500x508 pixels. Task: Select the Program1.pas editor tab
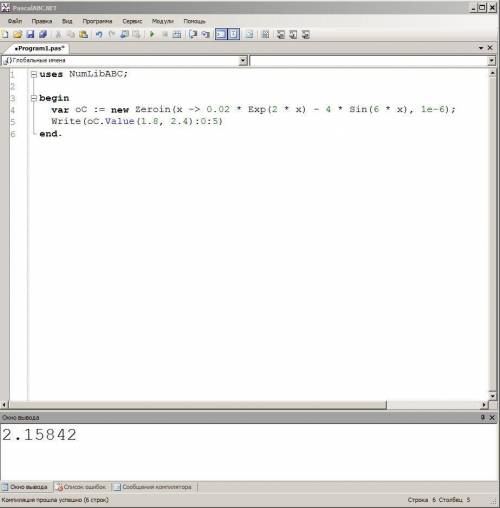pyautogui.click(x=39, y=49)
